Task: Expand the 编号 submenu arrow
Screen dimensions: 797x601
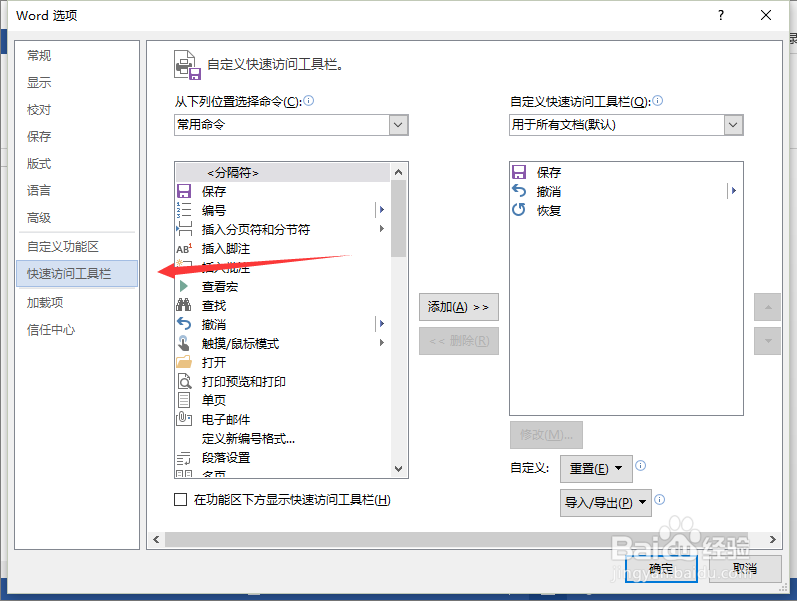Action: [382, 209]
